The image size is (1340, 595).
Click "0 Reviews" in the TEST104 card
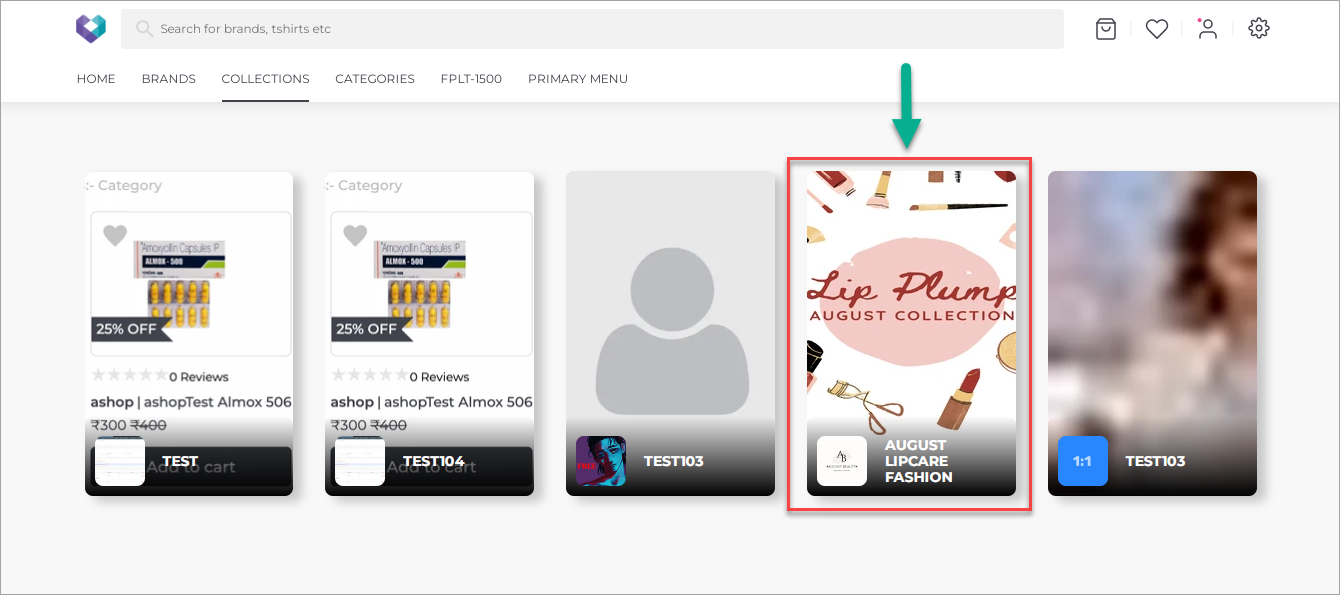point(439,377)
